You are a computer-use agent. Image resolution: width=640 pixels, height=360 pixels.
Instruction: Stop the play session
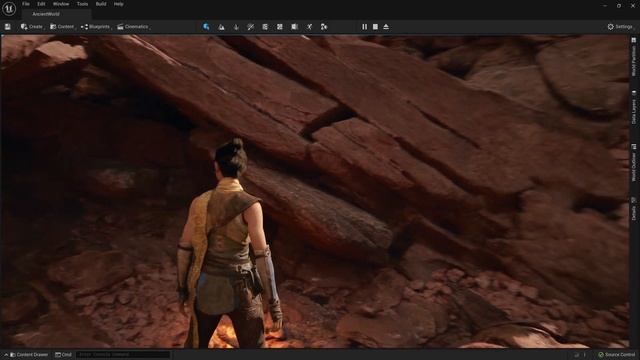[375, 27]
